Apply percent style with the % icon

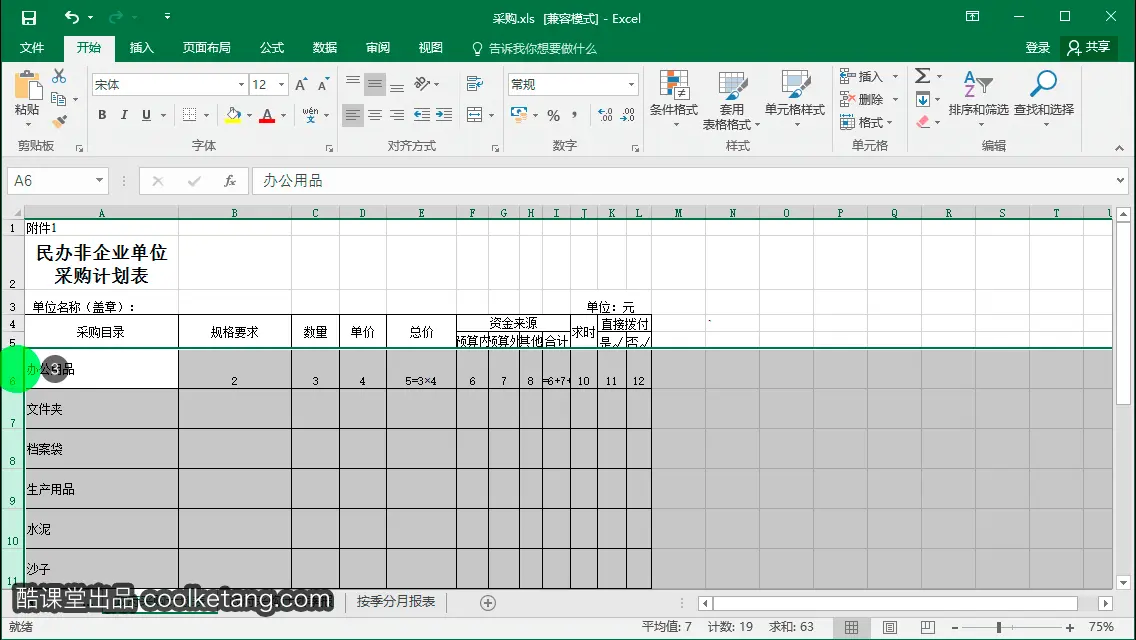click(554, 115)
